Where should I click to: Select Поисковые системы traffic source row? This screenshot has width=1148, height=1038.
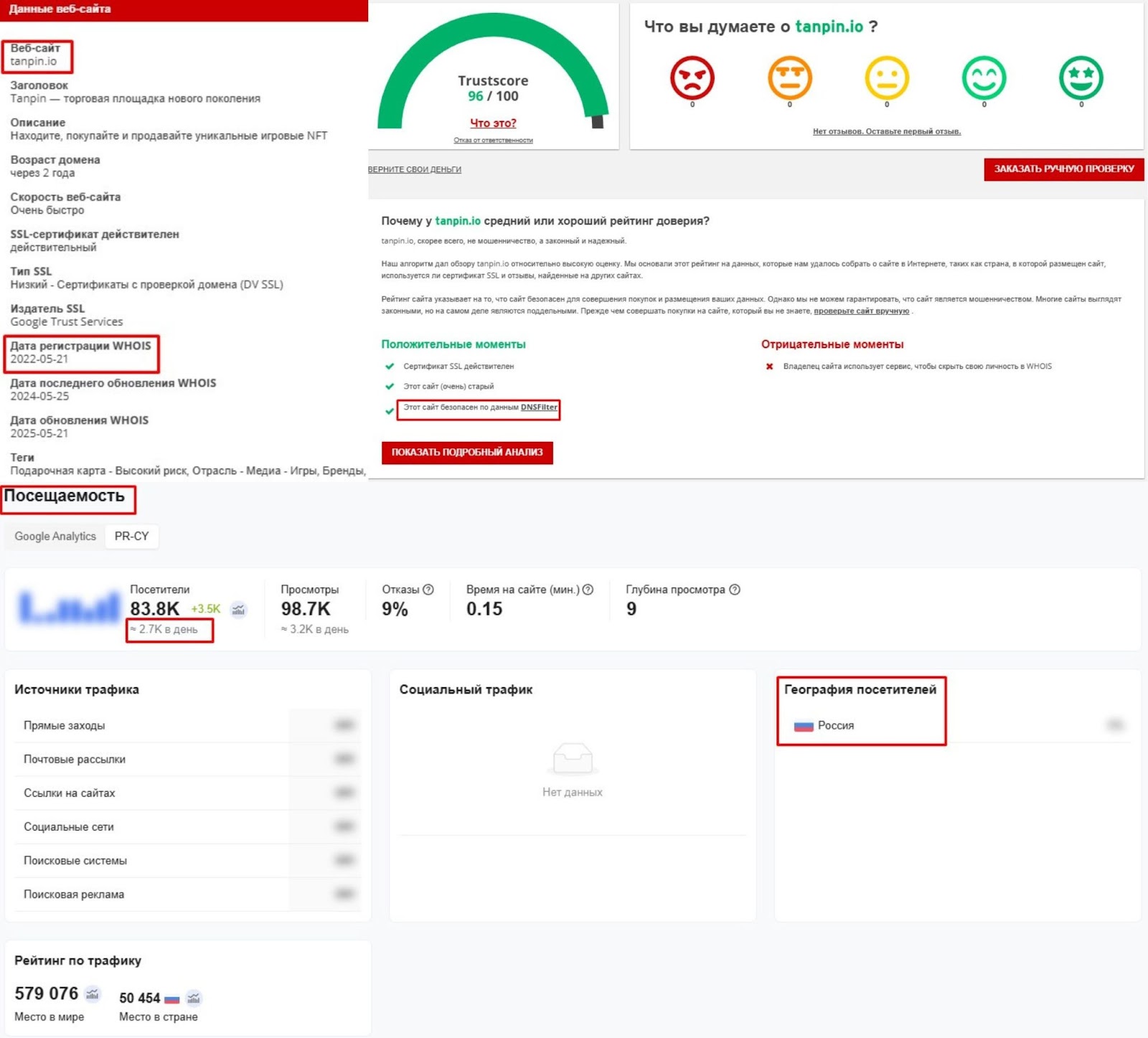tap(188, 861)
